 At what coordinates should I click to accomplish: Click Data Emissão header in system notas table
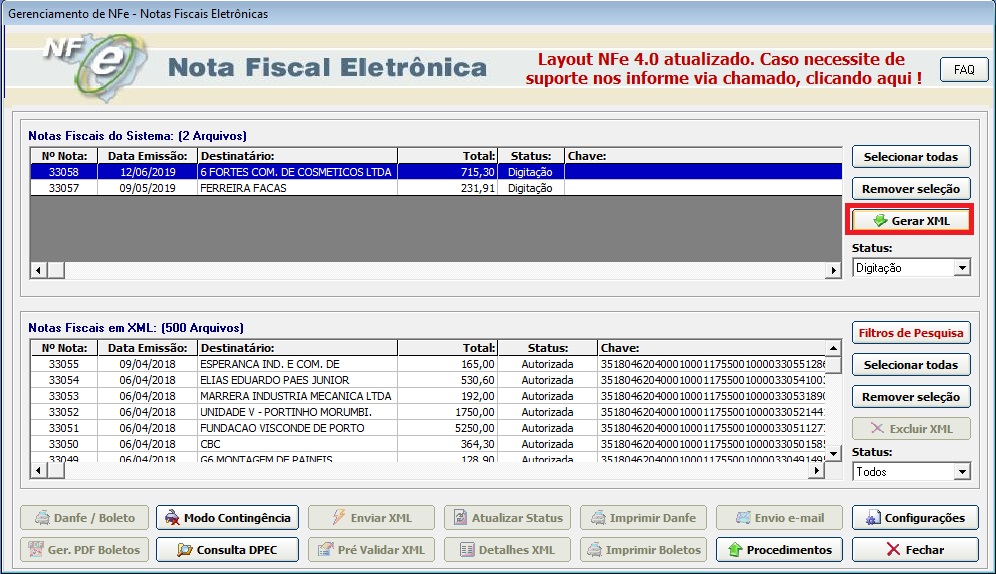(147, 156)
